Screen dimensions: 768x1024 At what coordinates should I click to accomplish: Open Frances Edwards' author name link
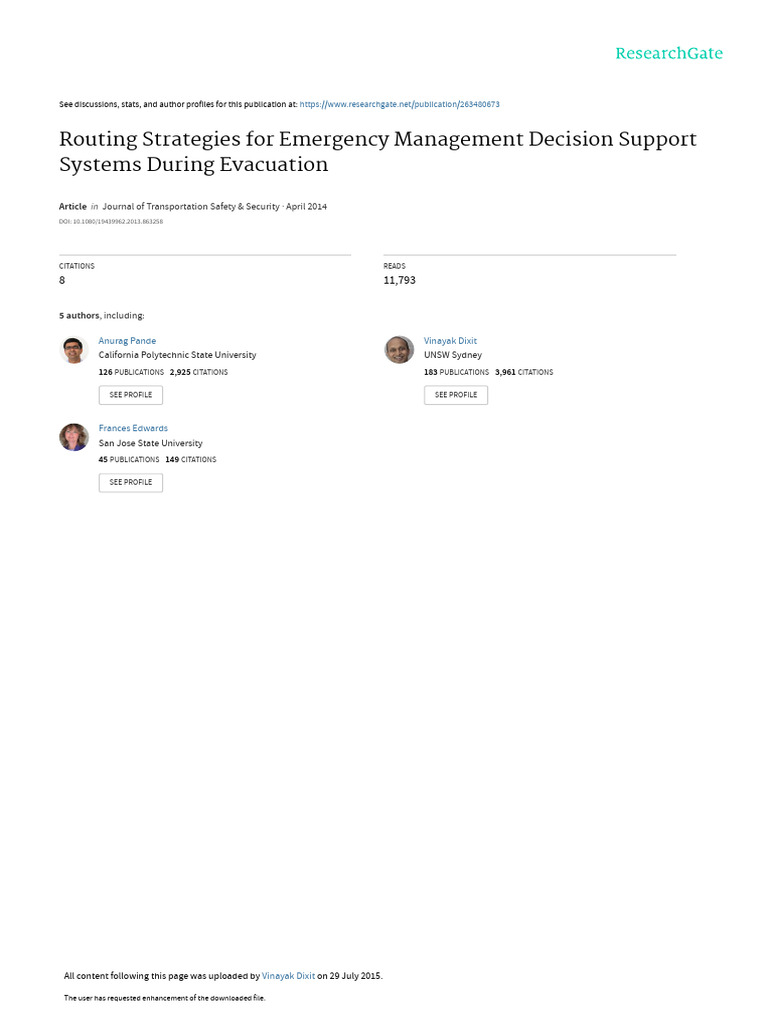click(x=133, y=428)
